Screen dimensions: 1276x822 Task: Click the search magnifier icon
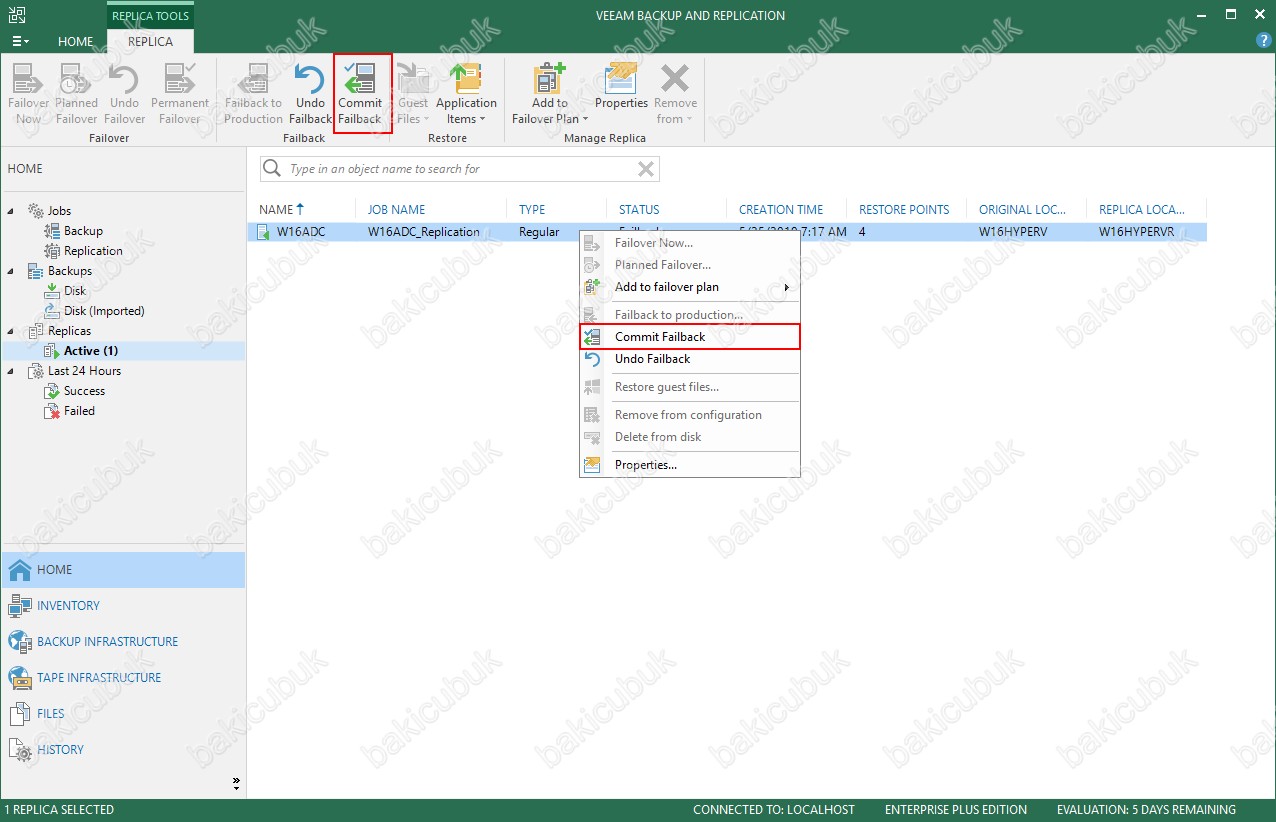(x=272, y=169)
